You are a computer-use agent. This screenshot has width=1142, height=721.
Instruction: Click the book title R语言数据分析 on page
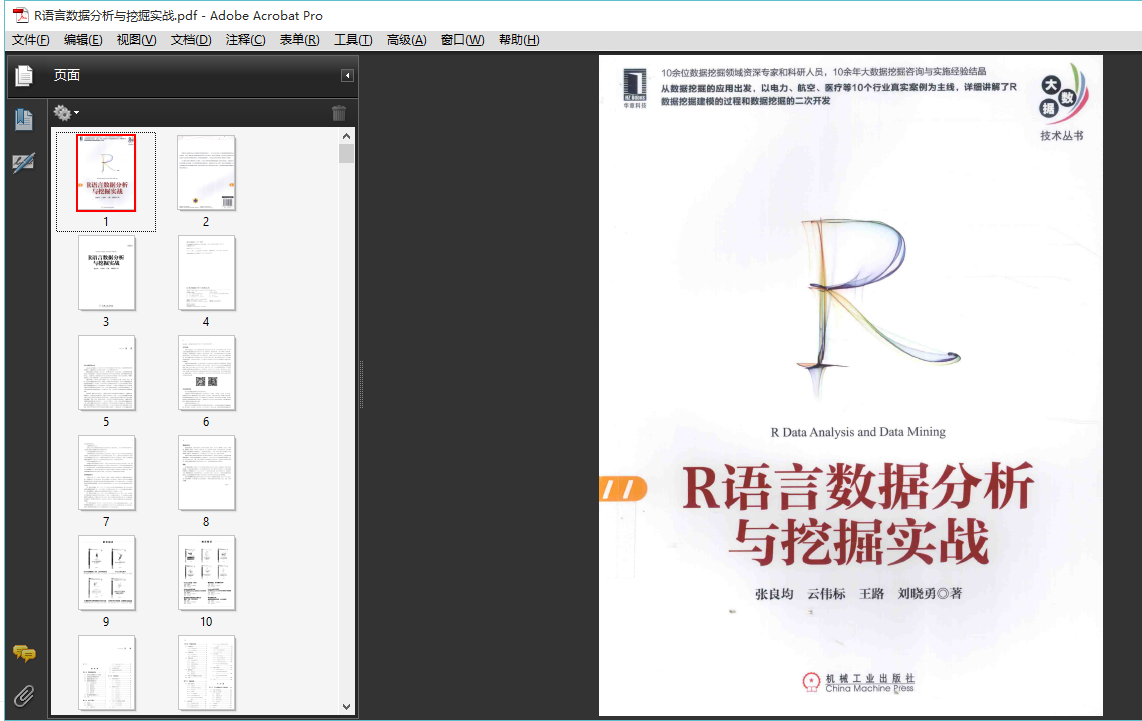tap(857, 486)
